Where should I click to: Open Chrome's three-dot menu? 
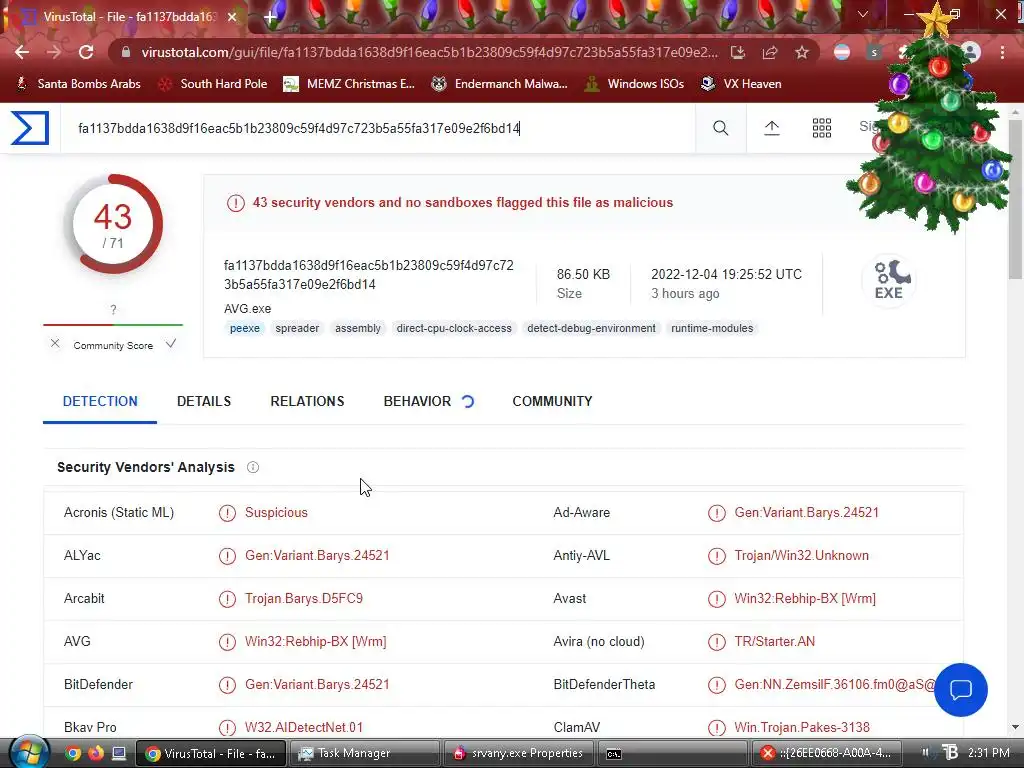tap(1002, 52)
